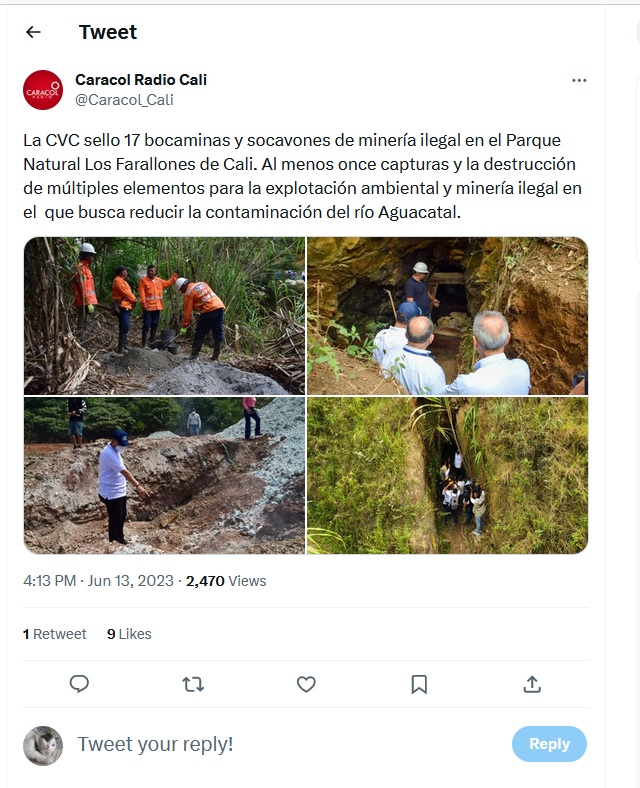The width and height of the screenshot is (640, 788).
Task: Click the cat avatar beside reply box
Action: [43, 746]
